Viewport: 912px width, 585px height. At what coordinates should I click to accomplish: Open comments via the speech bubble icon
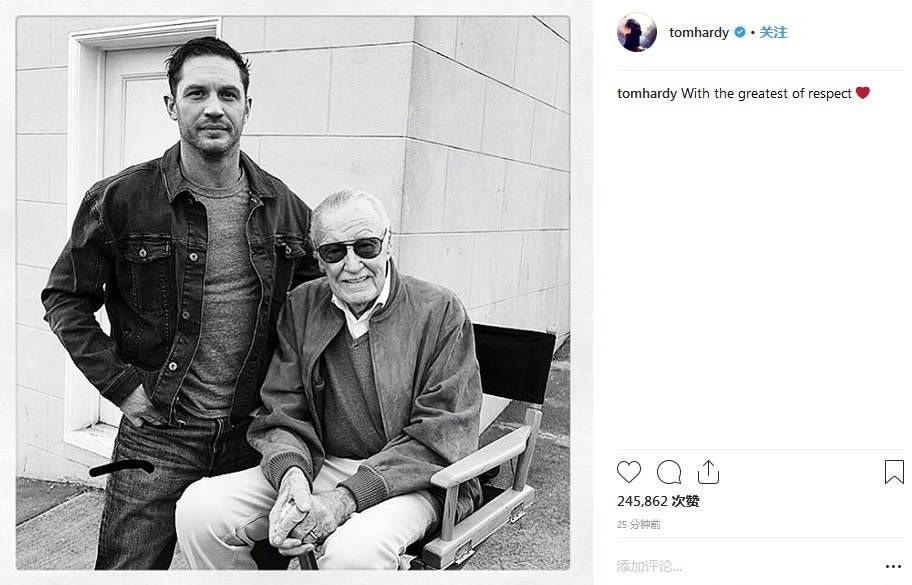669,472
